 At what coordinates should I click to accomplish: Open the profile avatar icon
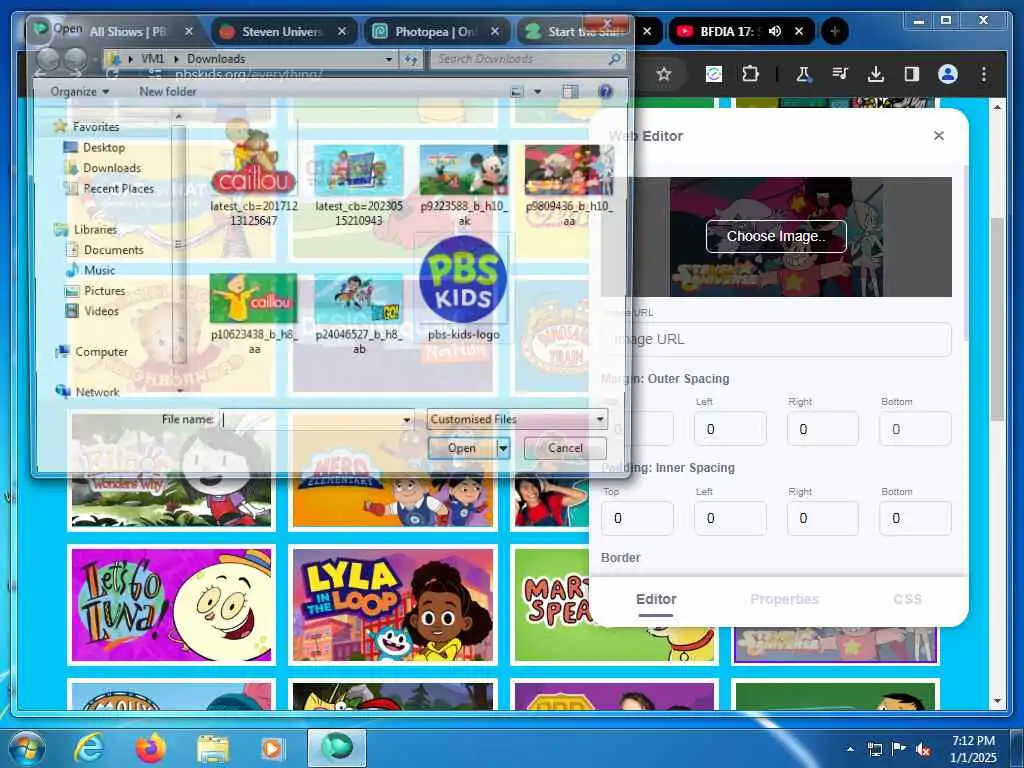[x=948, y=74]
